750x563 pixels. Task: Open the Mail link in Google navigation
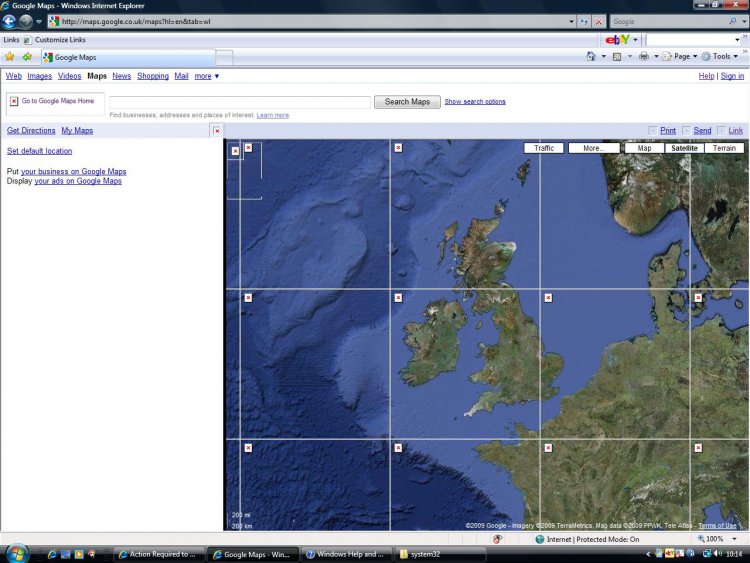181,76
